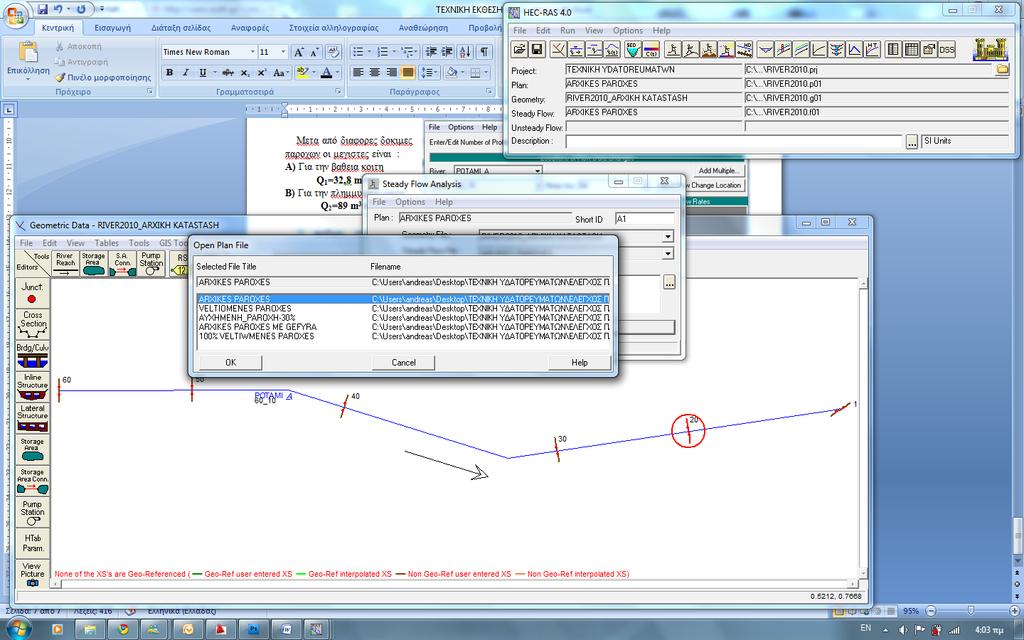1024x640 pixels.
Task: Select River Reach drawing tool
Action: coord(65,263)
